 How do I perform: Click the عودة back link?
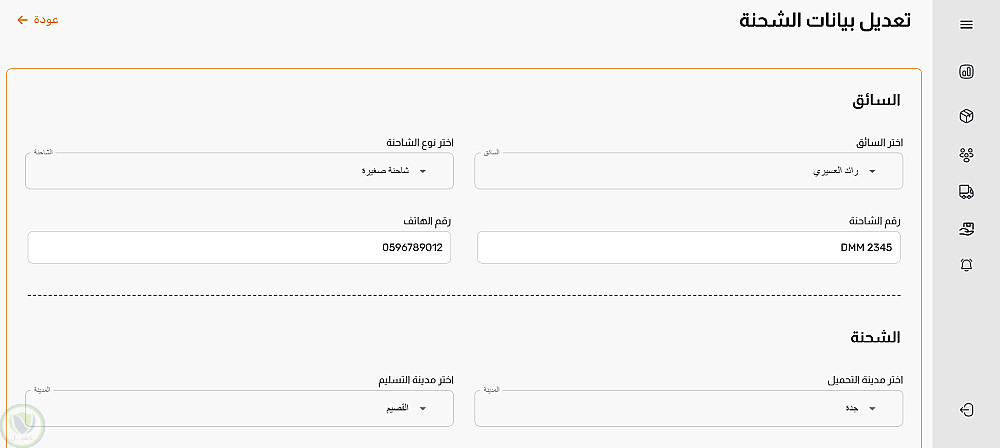point(46,20)
